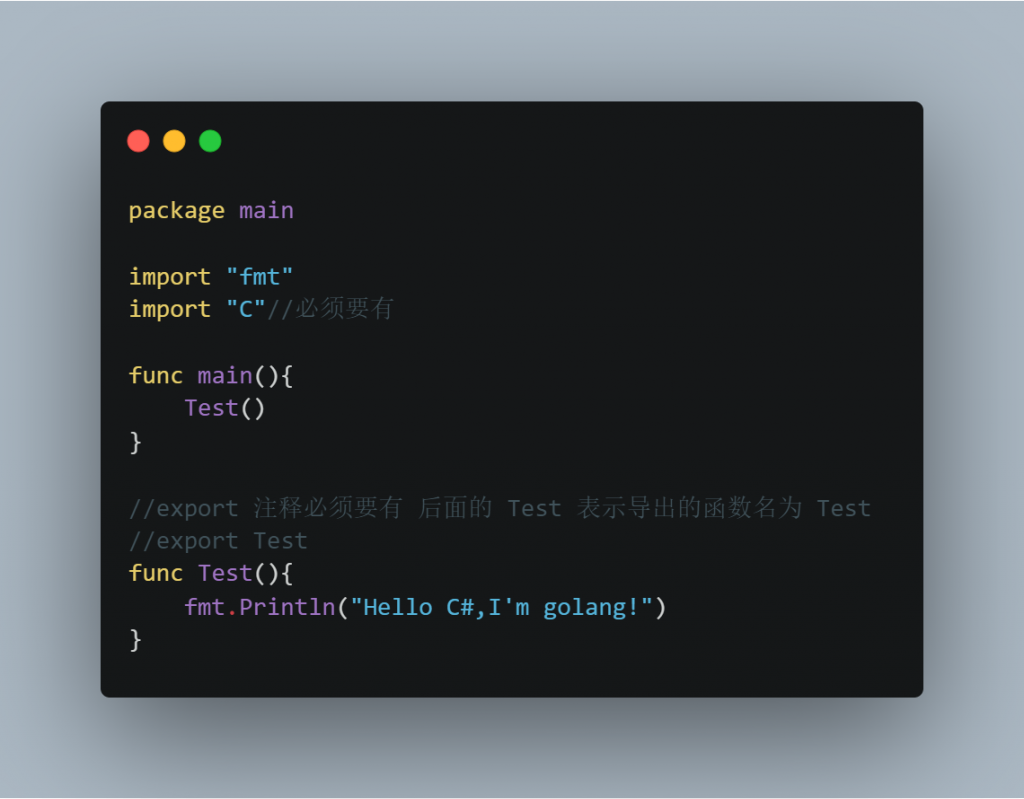The image size is (1024, 799).
Task: Click 'func' before Test()
Action: 156,573
